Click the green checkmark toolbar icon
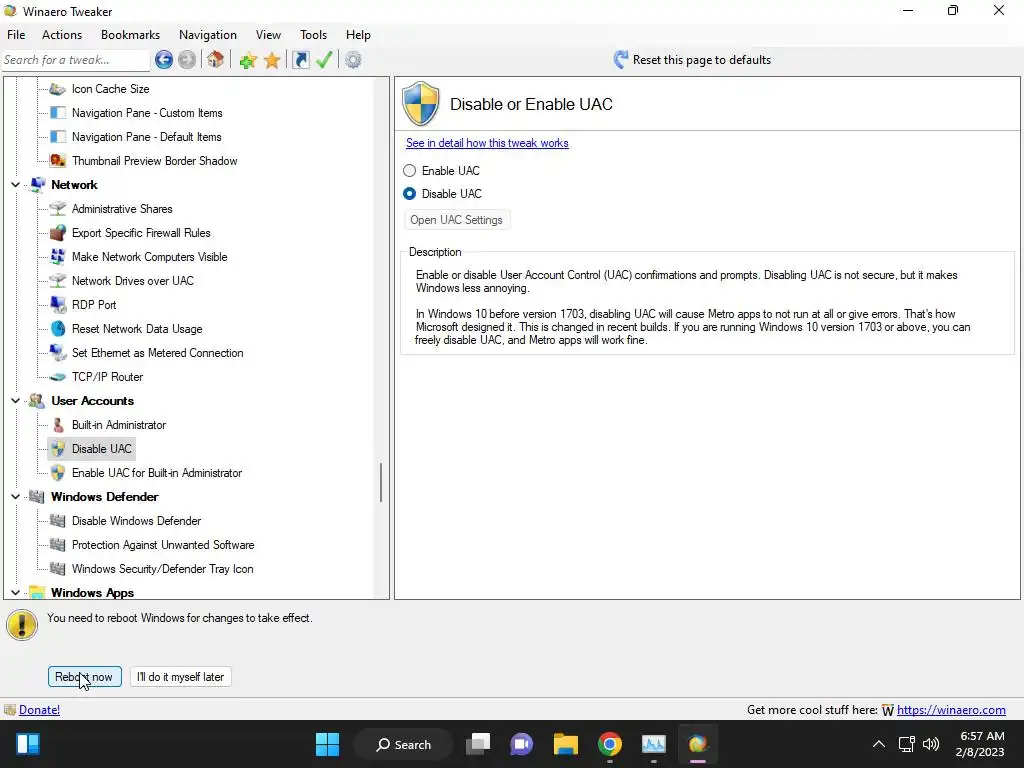Viewport: 1024px width, 768px height. pyautogui.click(x=324, y=60)
